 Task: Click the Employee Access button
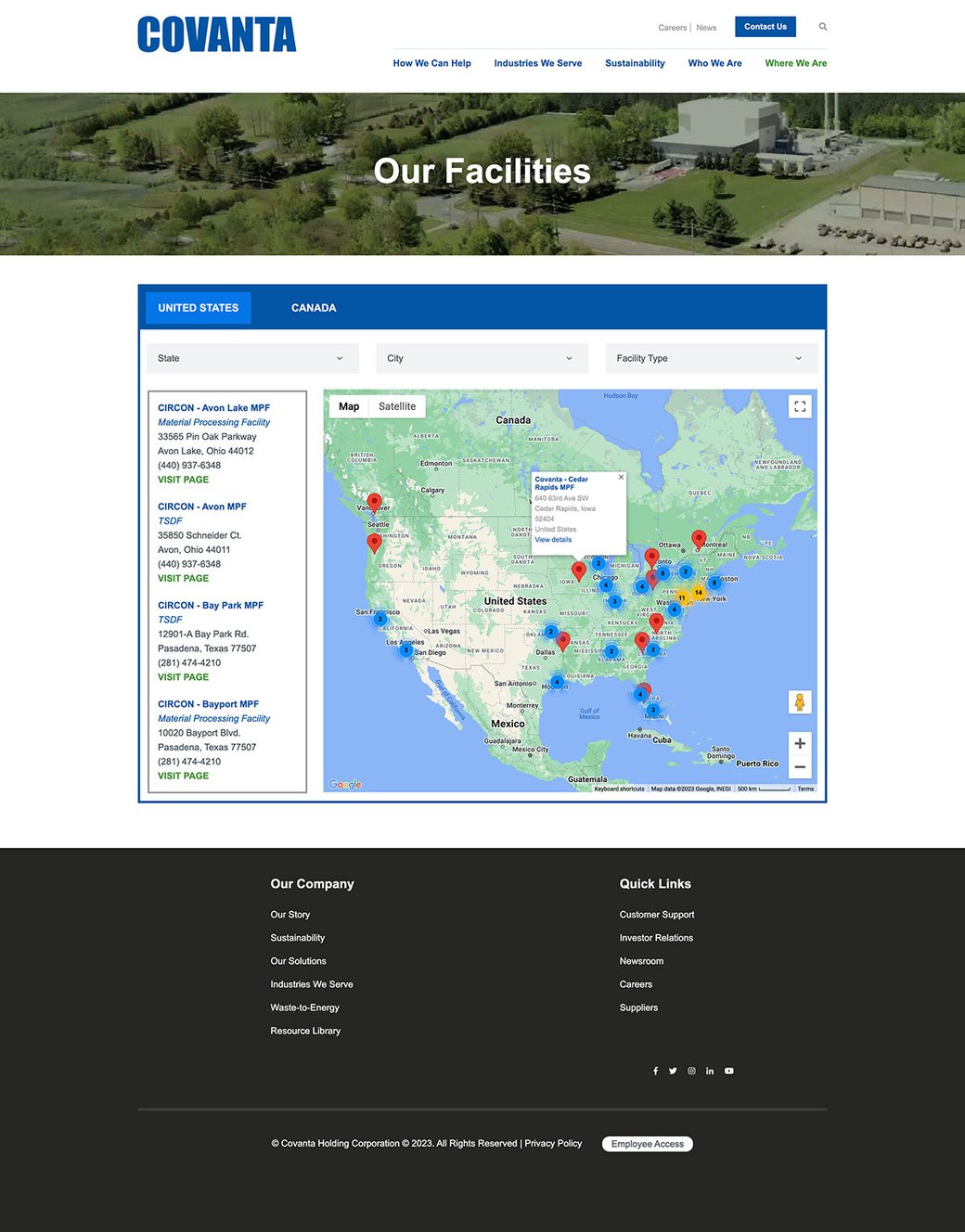648,1144
